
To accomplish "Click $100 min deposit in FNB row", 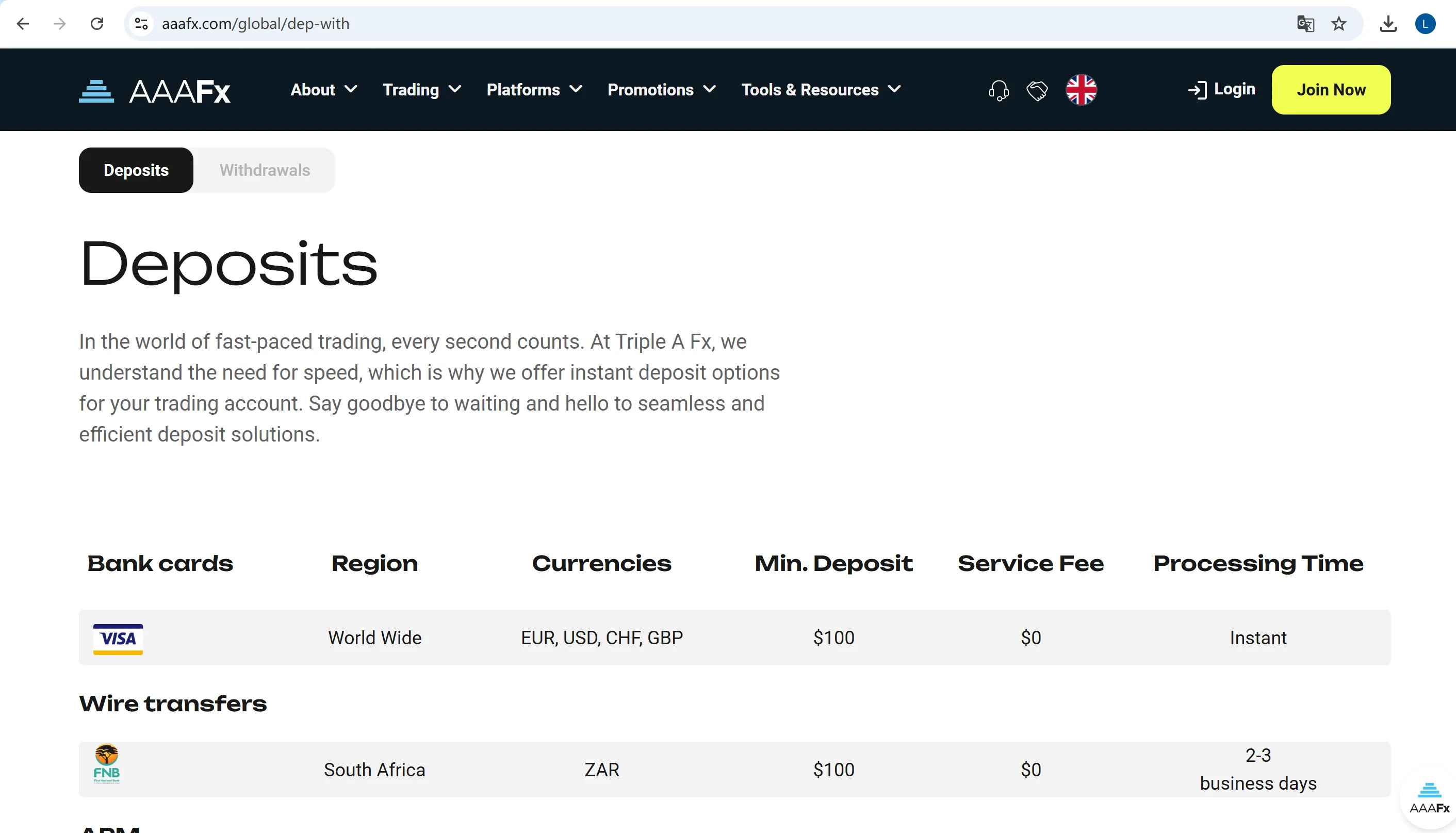I will [x=833, y=770].
